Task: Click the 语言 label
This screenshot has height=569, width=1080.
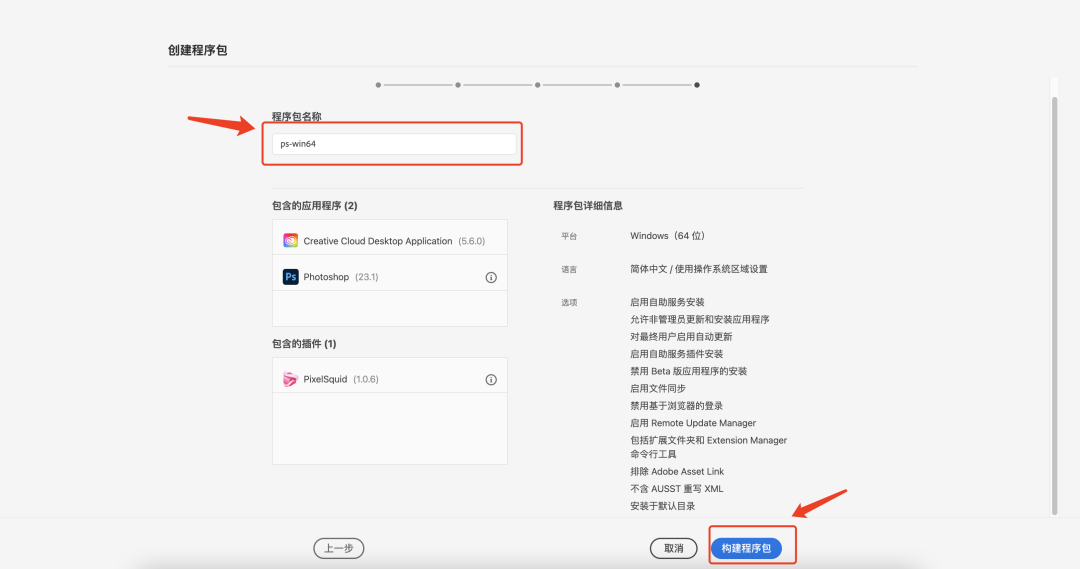Action: click(x=569, y=269)
